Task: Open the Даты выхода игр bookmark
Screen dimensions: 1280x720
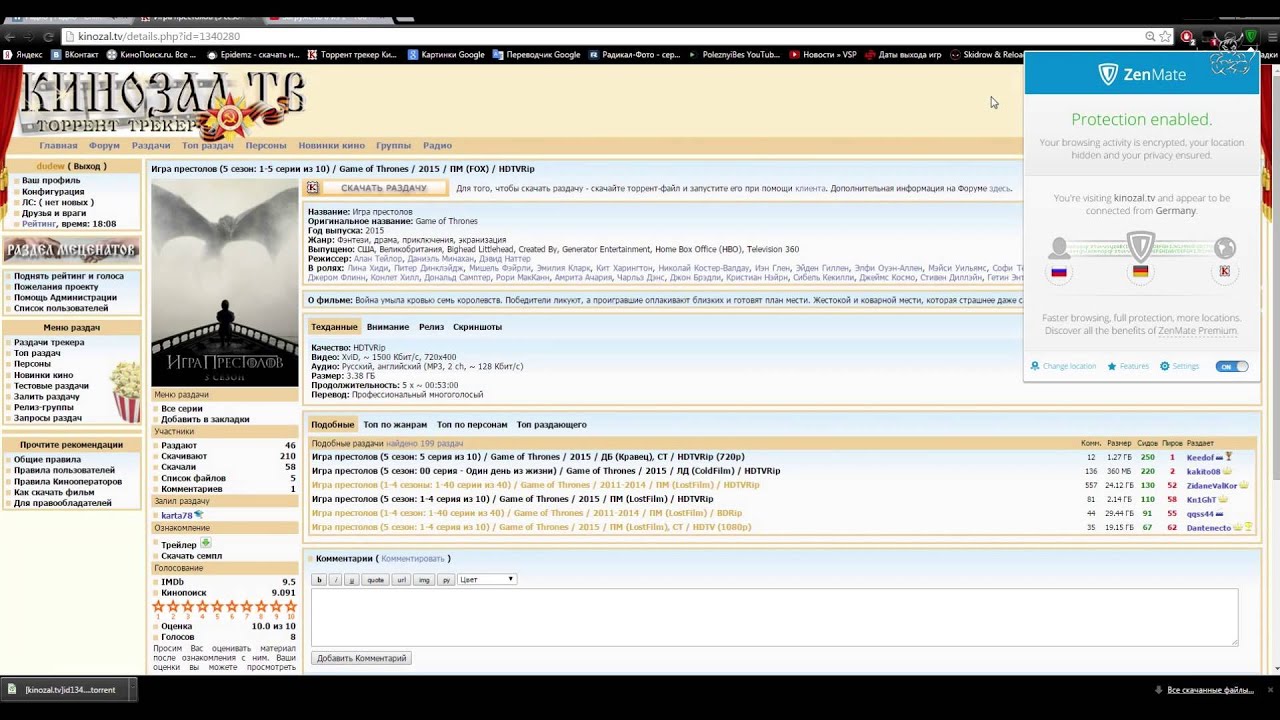Action: click(903, 55)
